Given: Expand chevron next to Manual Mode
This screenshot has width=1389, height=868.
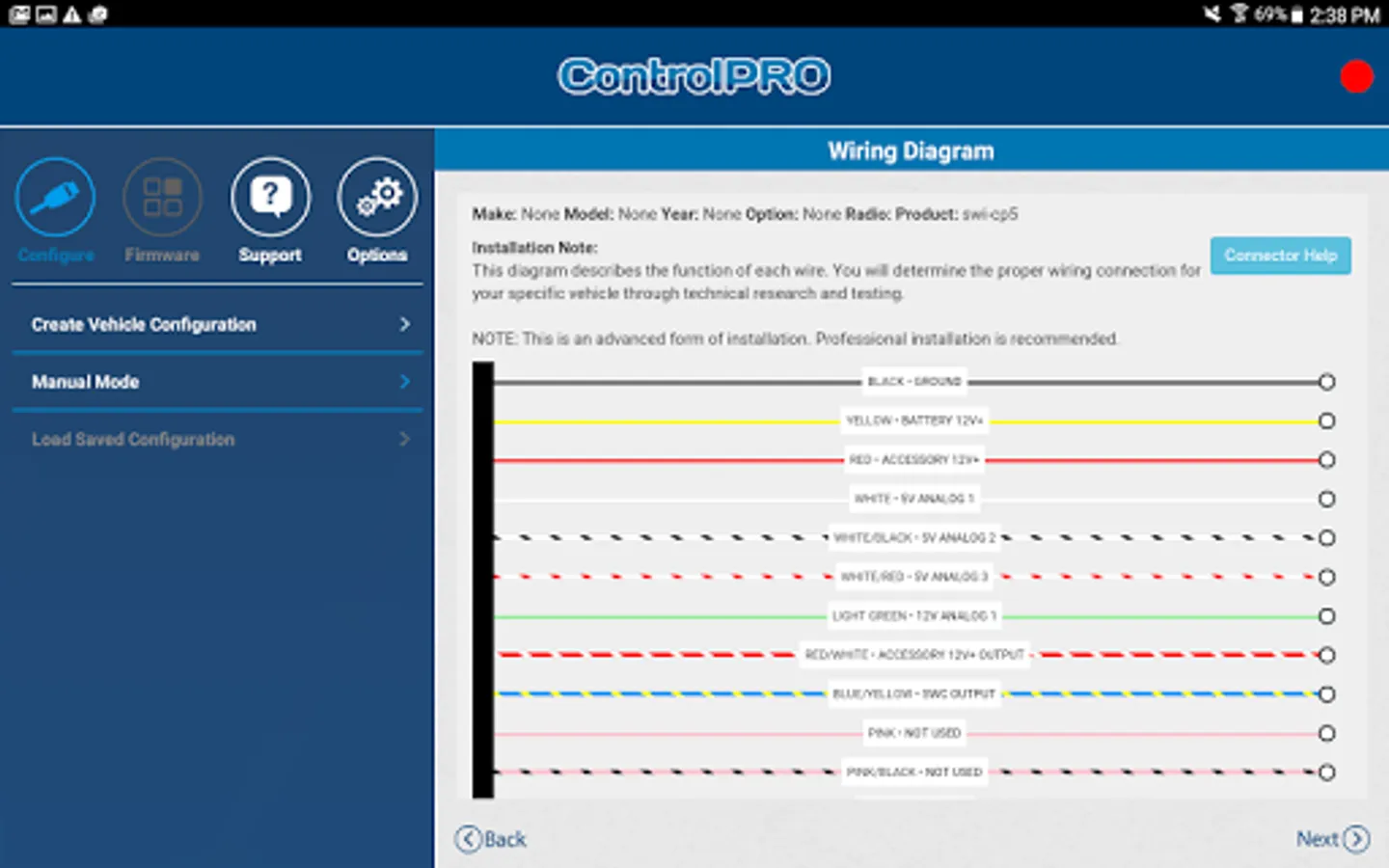Looking at the screenshot, I should tap(405, 382).
